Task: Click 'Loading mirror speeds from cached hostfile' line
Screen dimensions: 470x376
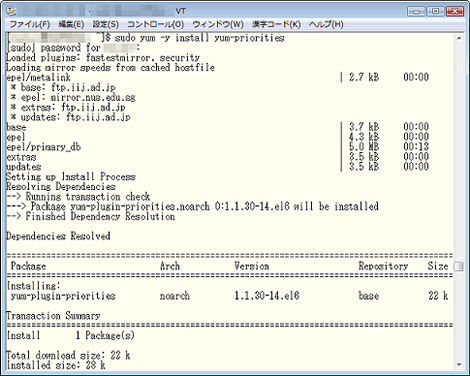Action: (x=110, y=68)
